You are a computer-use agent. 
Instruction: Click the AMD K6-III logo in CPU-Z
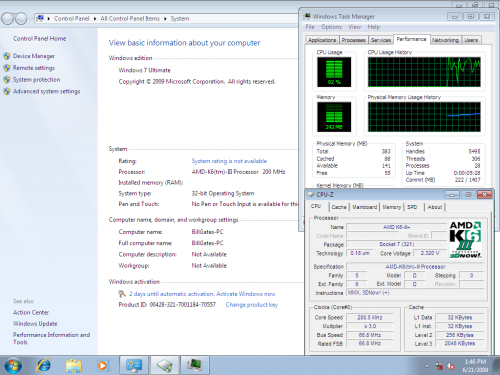[x=465, y=239]
